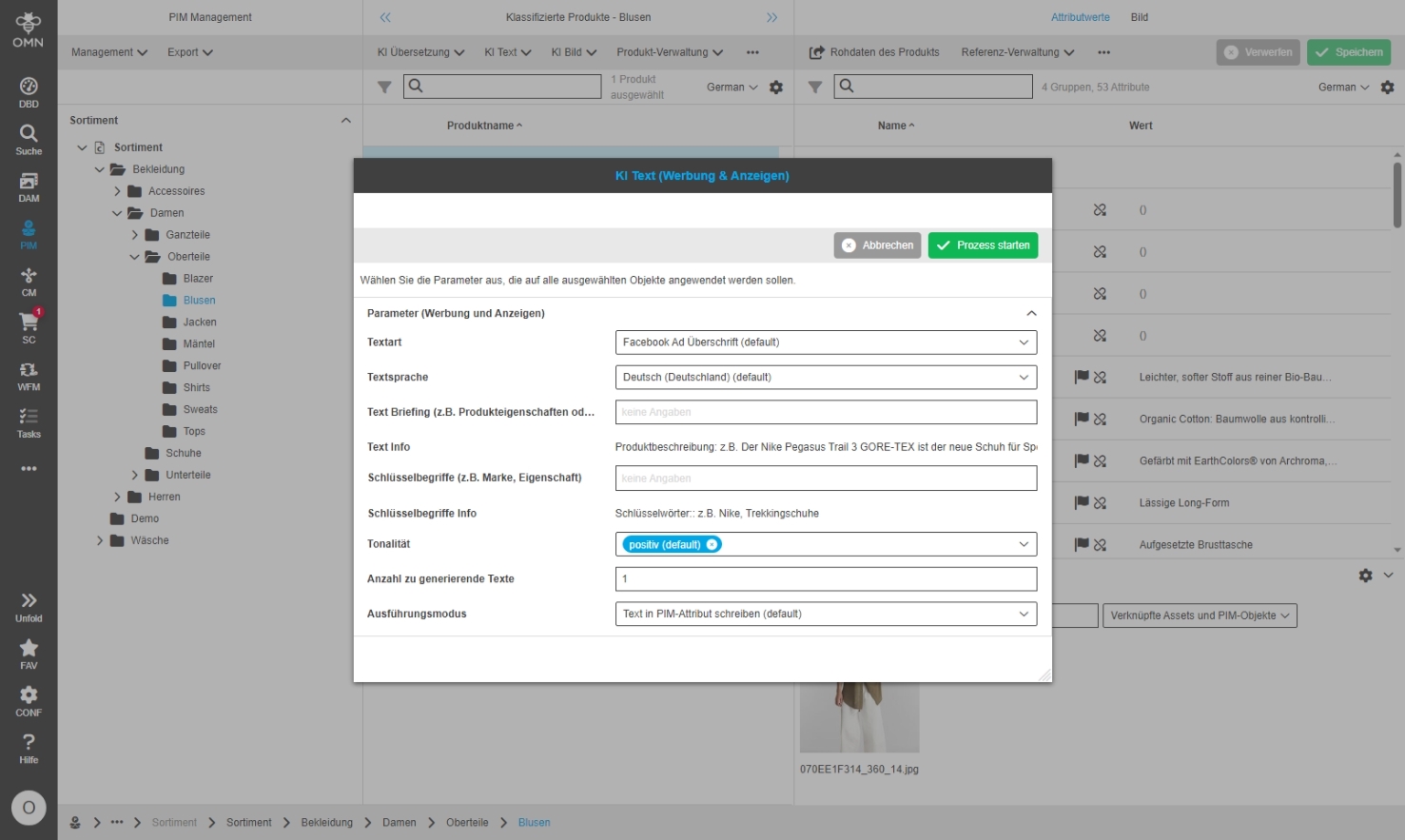The height and width of the screenshot is (840, 1405).
Task: Click Rohdaten des Produkts button
Action: pos(874,52)
